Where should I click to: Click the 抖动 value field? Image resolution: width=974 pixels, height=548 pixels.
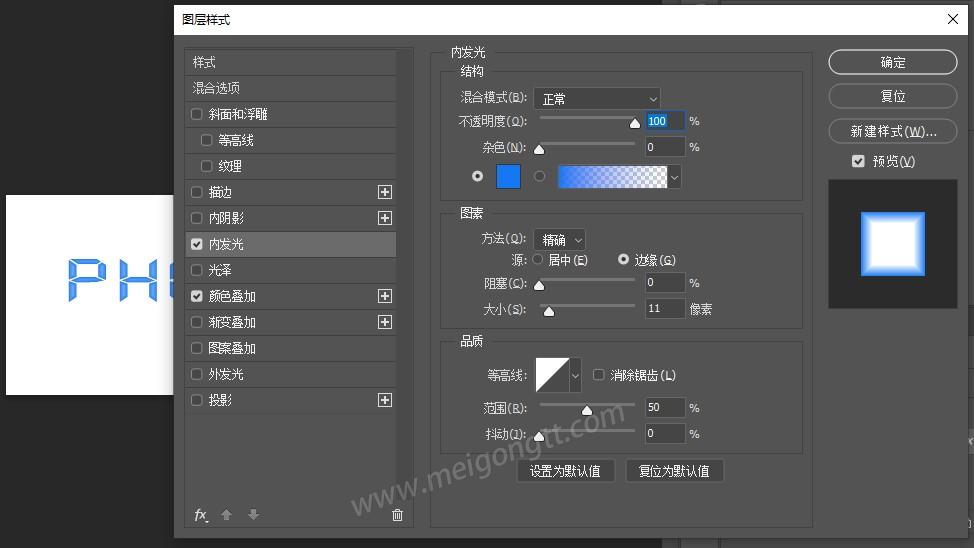[665, 434]
